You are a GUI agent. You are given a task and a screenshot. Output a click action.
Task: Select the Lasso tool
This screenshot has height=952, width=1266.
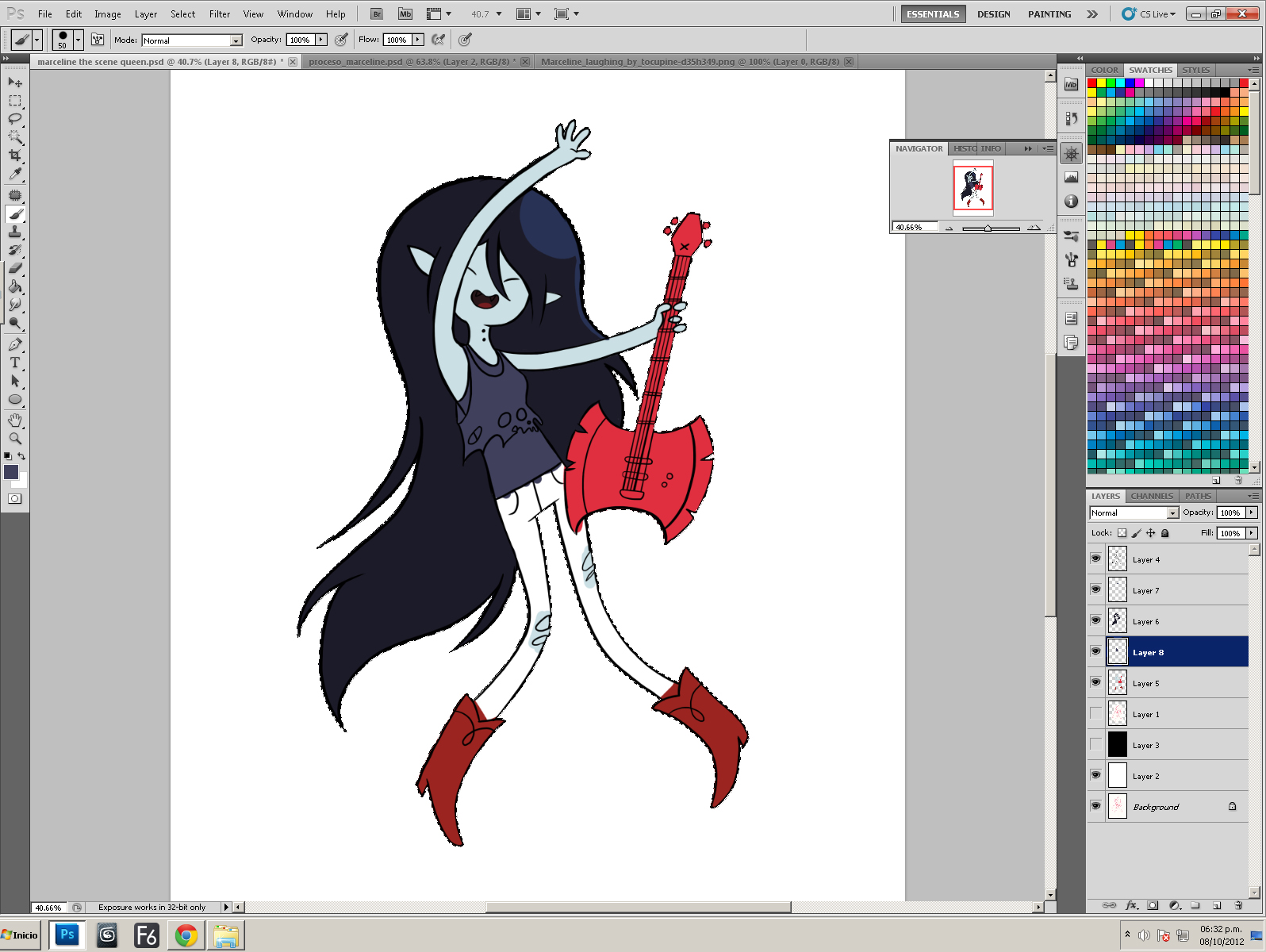click(x=15, y=119)
